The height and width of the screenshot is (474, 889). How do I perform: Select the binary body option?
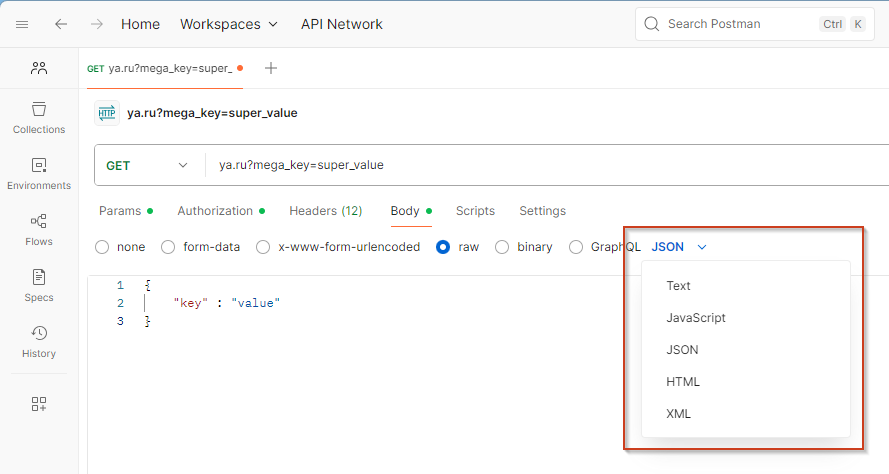(x=502, y=247)
